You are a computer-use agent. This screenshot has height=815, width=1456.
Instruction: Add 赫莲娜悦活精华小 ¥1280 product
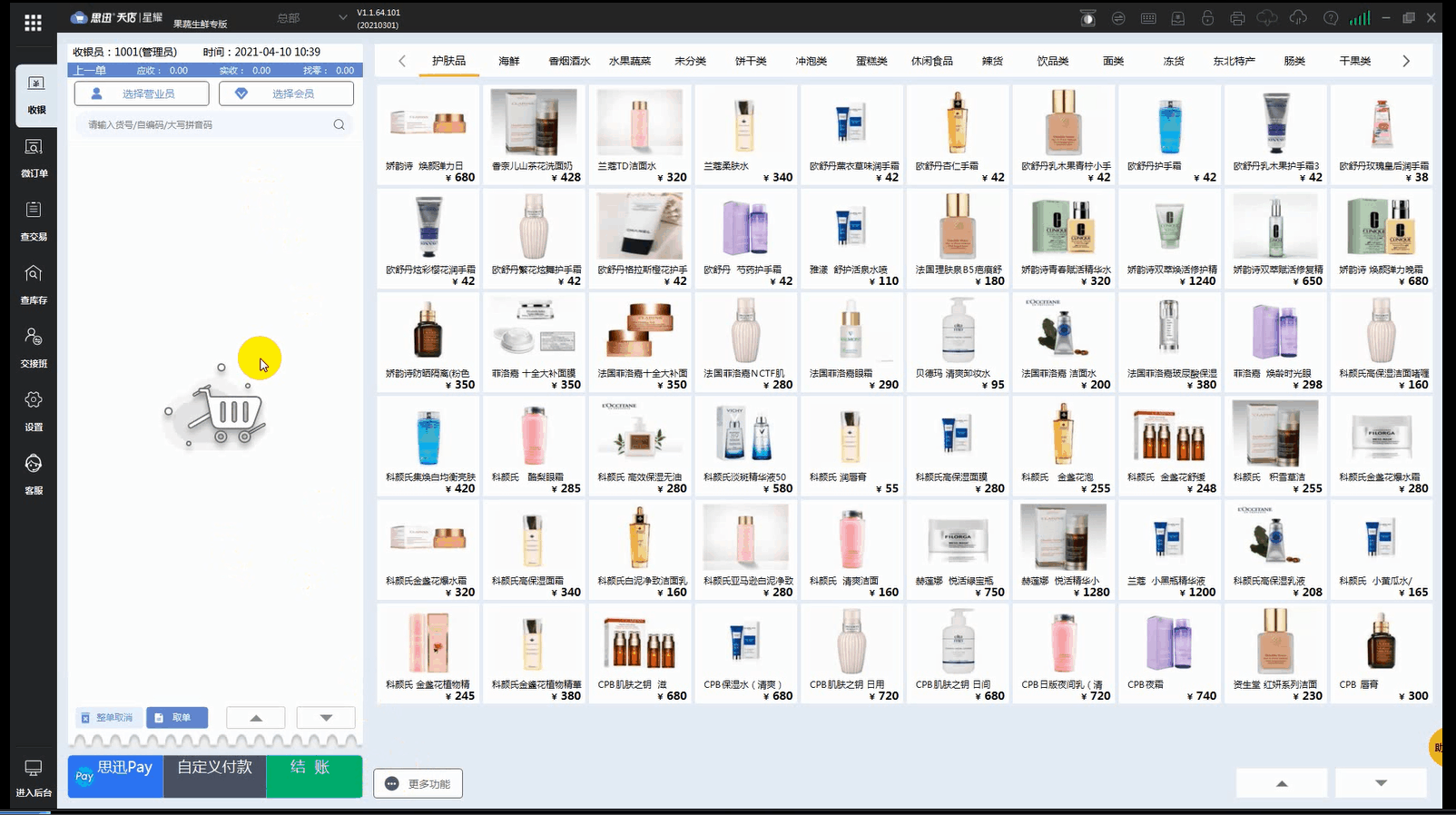[x=1063, y=549]
